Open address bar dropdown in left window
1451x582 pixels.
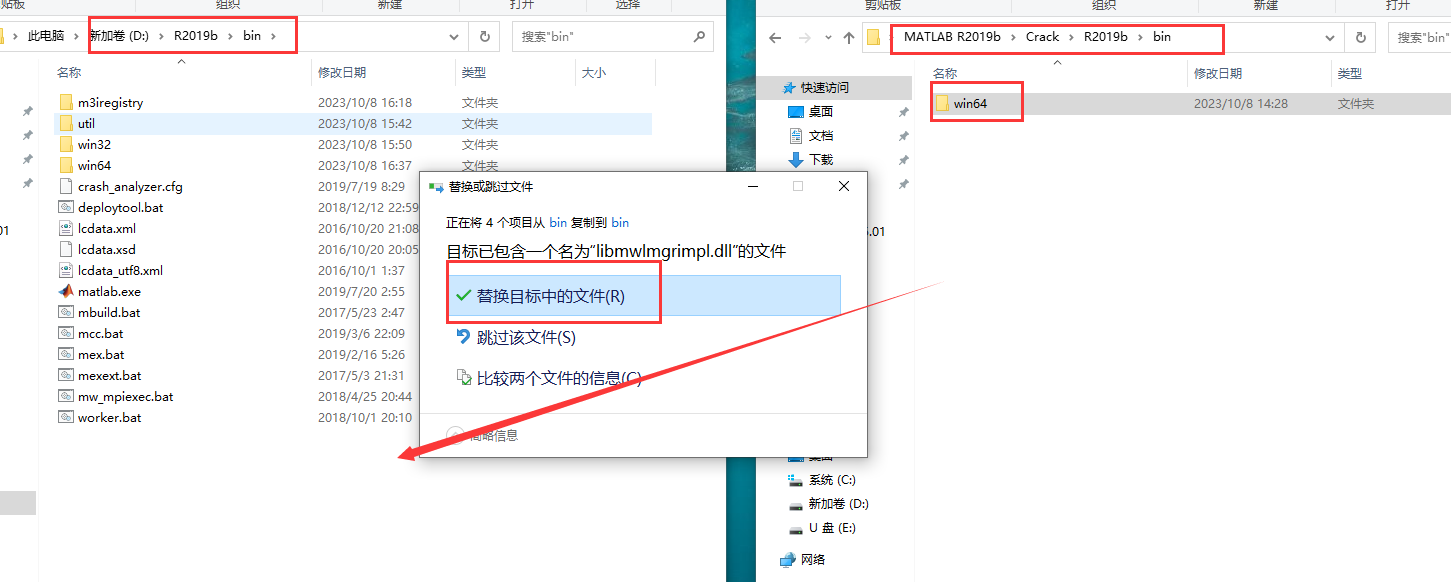coord(453,37)
